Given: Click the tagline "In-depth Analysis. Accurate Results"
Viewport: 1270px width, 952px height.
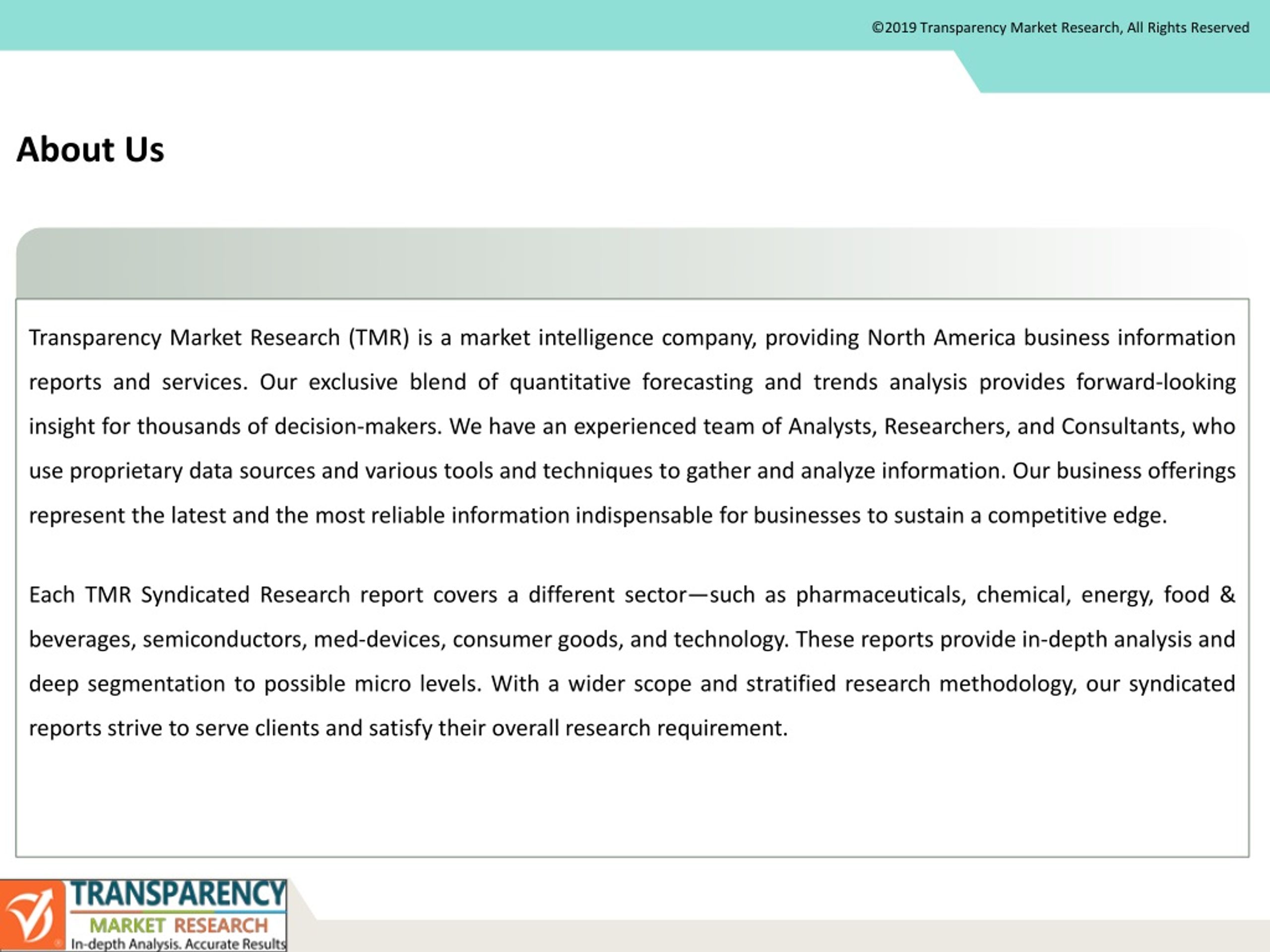Looking at the screenshot, I should (x=178, y=944).
